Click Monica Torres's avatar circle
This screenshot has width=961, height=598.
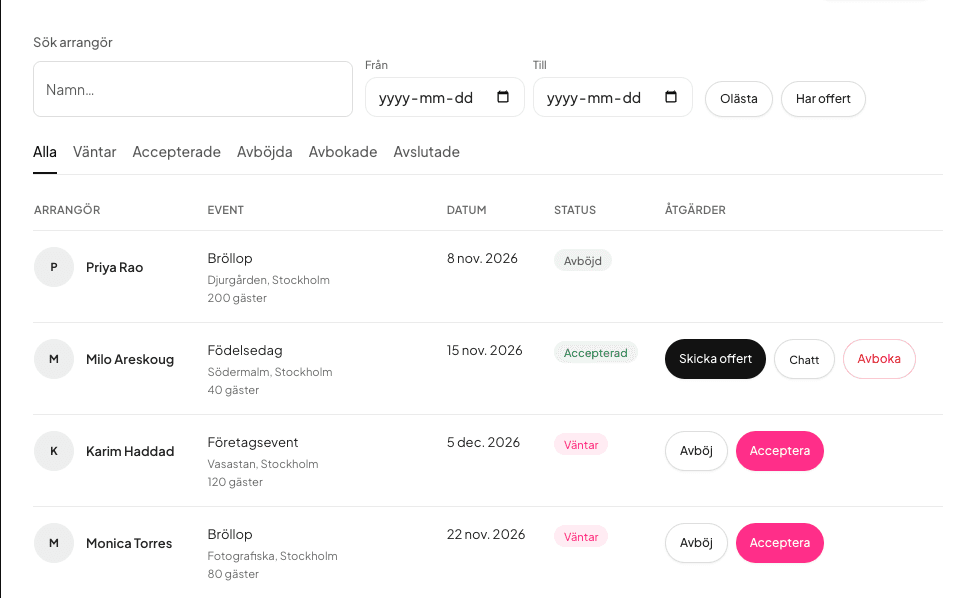point(54,543)
